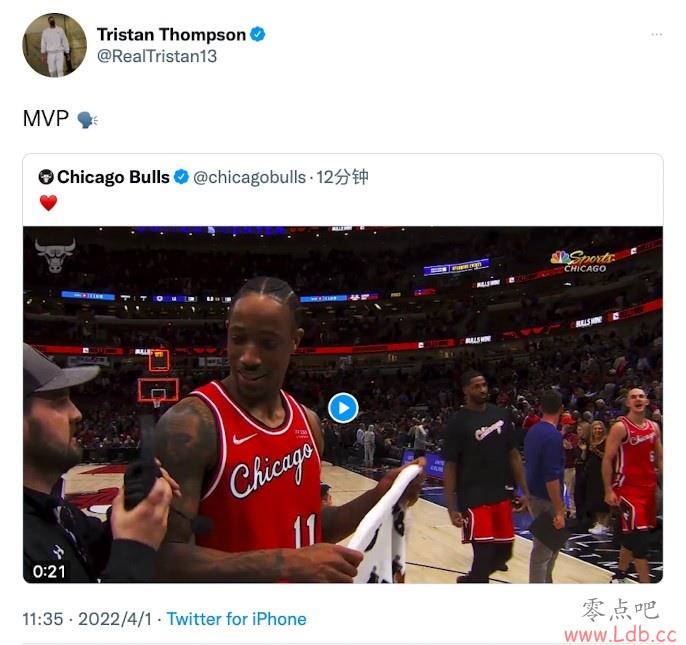Click the speaking head emoji after MVP
This screenshot has height=645, width=686.
pyautogui.click(x=87, y=119)
